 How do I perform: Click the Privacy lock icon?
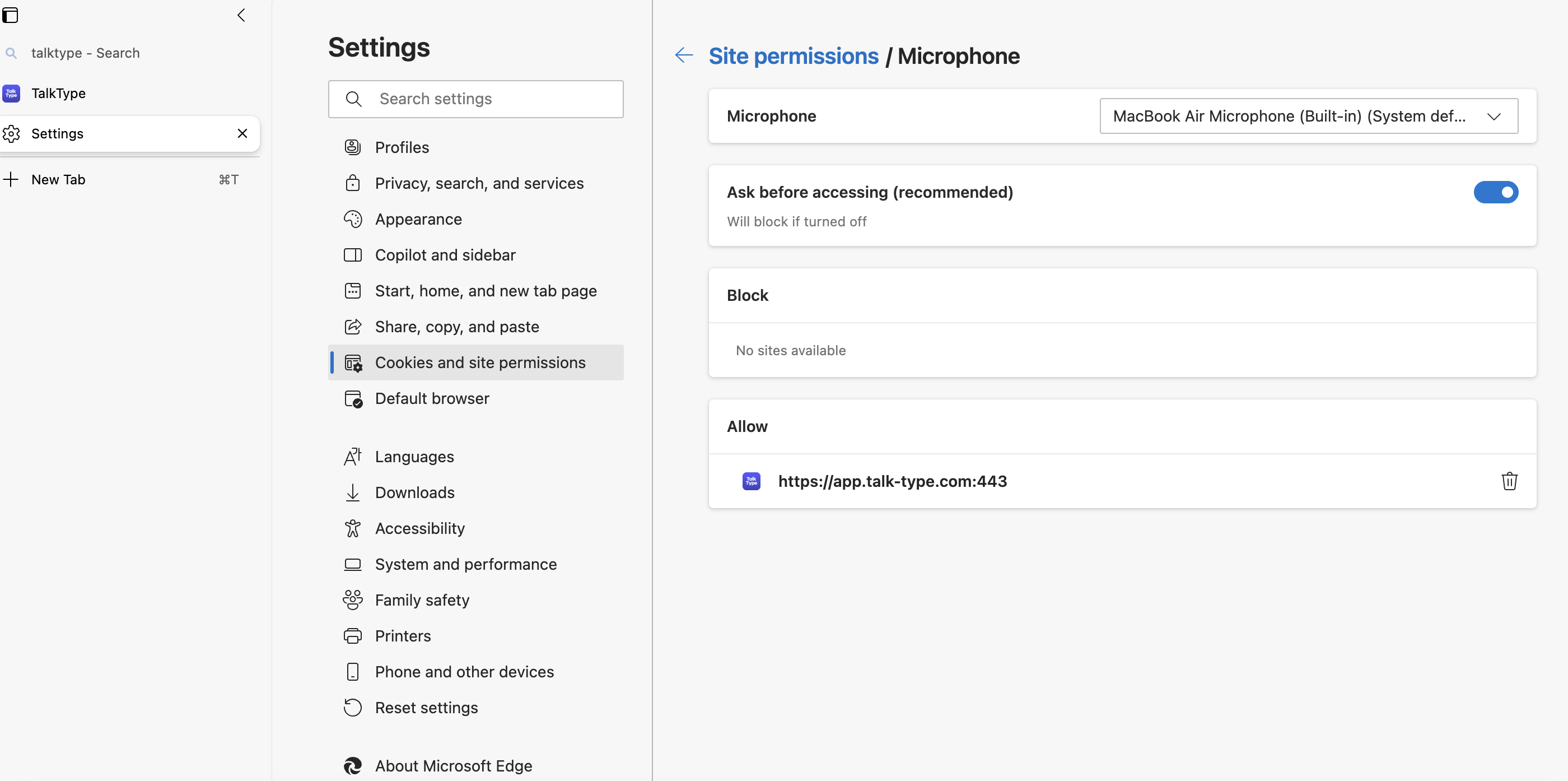[353, 183]
